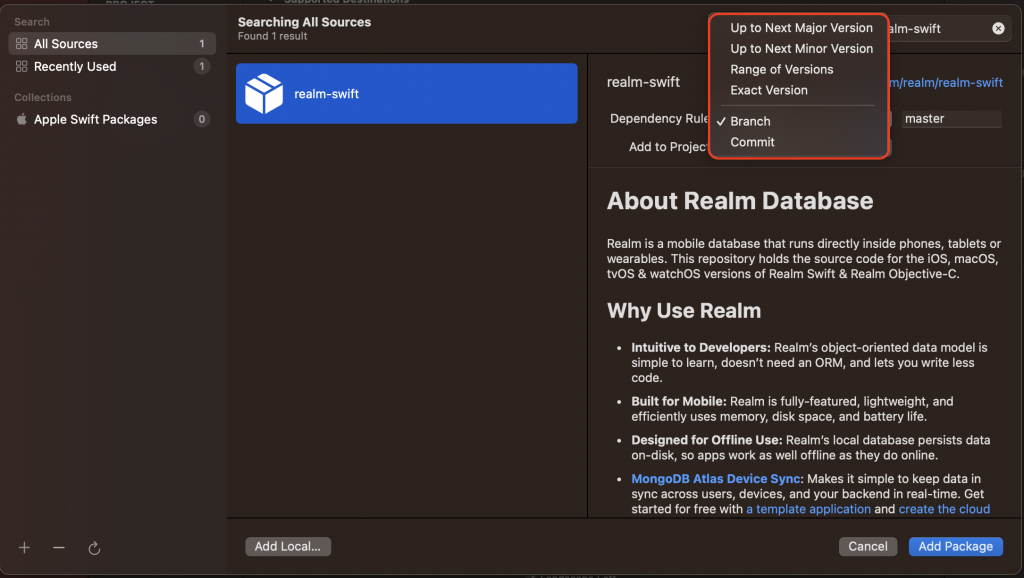The image size is (1024, 578).
Task: Clear the search field text
Action: (x=998, y=28)
